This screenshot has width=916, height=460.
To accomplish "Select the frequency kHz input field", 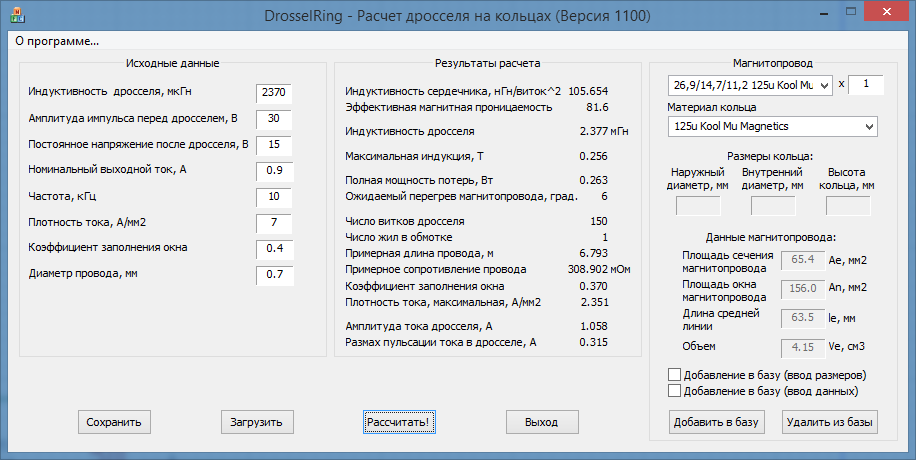I will tap(274, 196).
